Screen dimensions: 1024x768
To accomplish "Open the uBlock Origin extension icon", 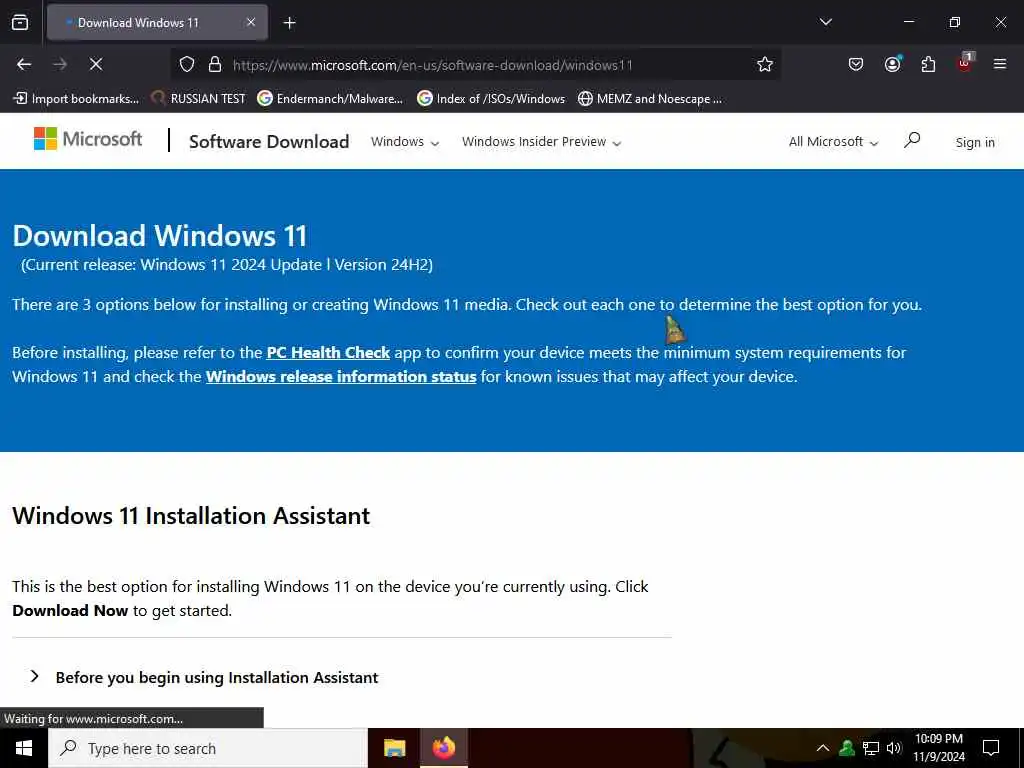I will click(965, 63).
